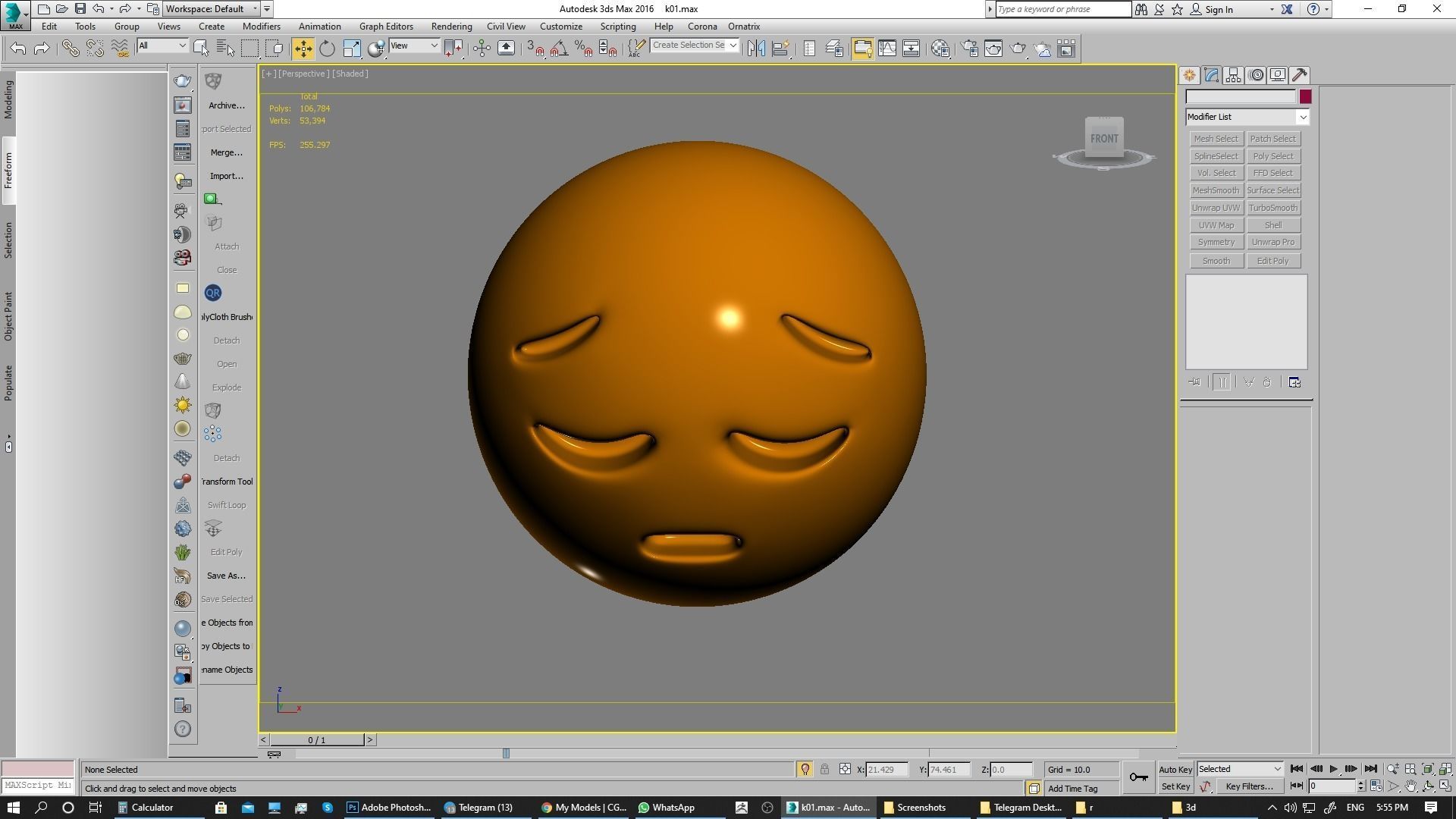This screenshot has width=1456, height=819.
Task: Expand the MAX application menu button
Action: (15, 15)
